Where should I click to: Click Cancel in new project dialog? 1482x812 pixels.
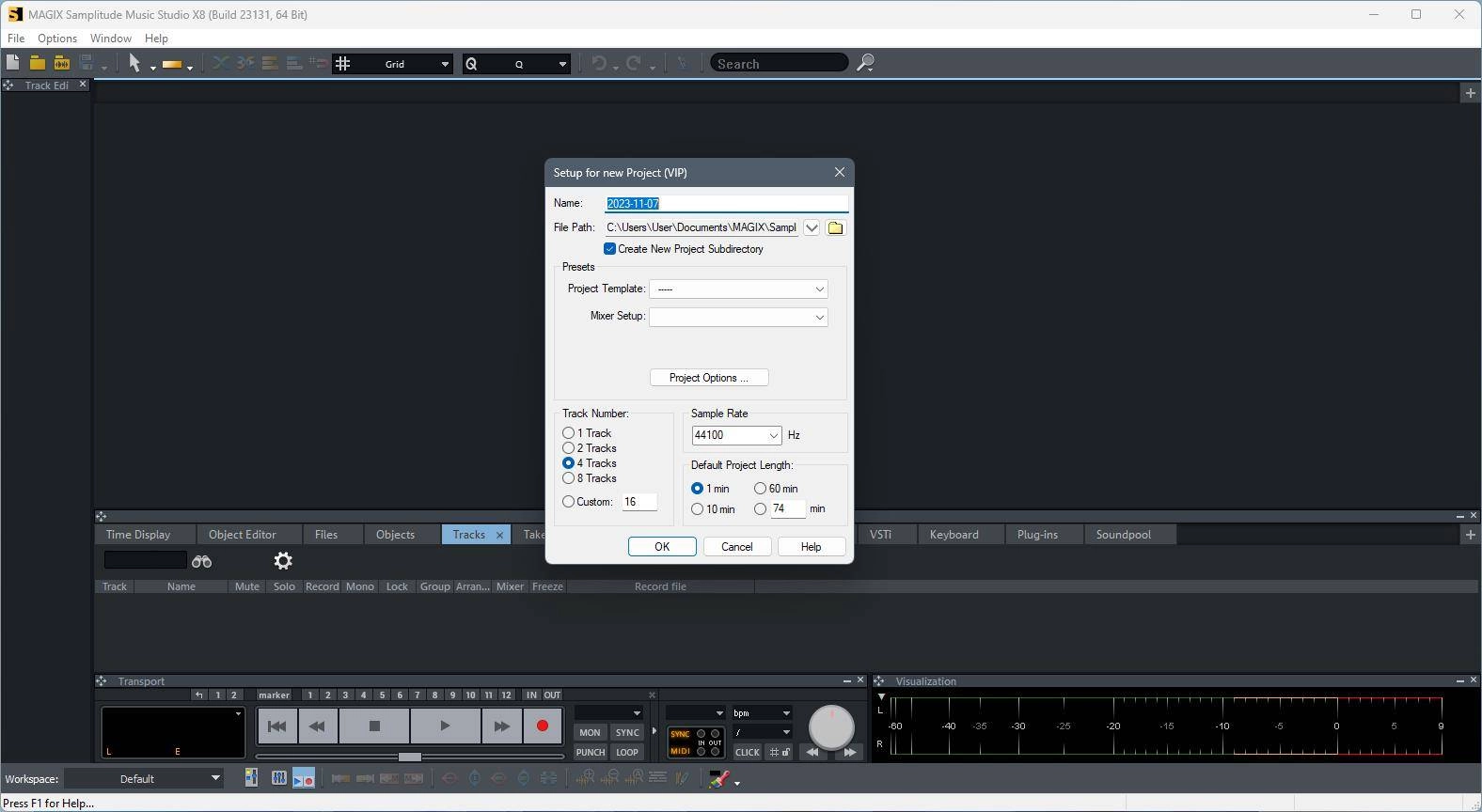pos(736,547)
